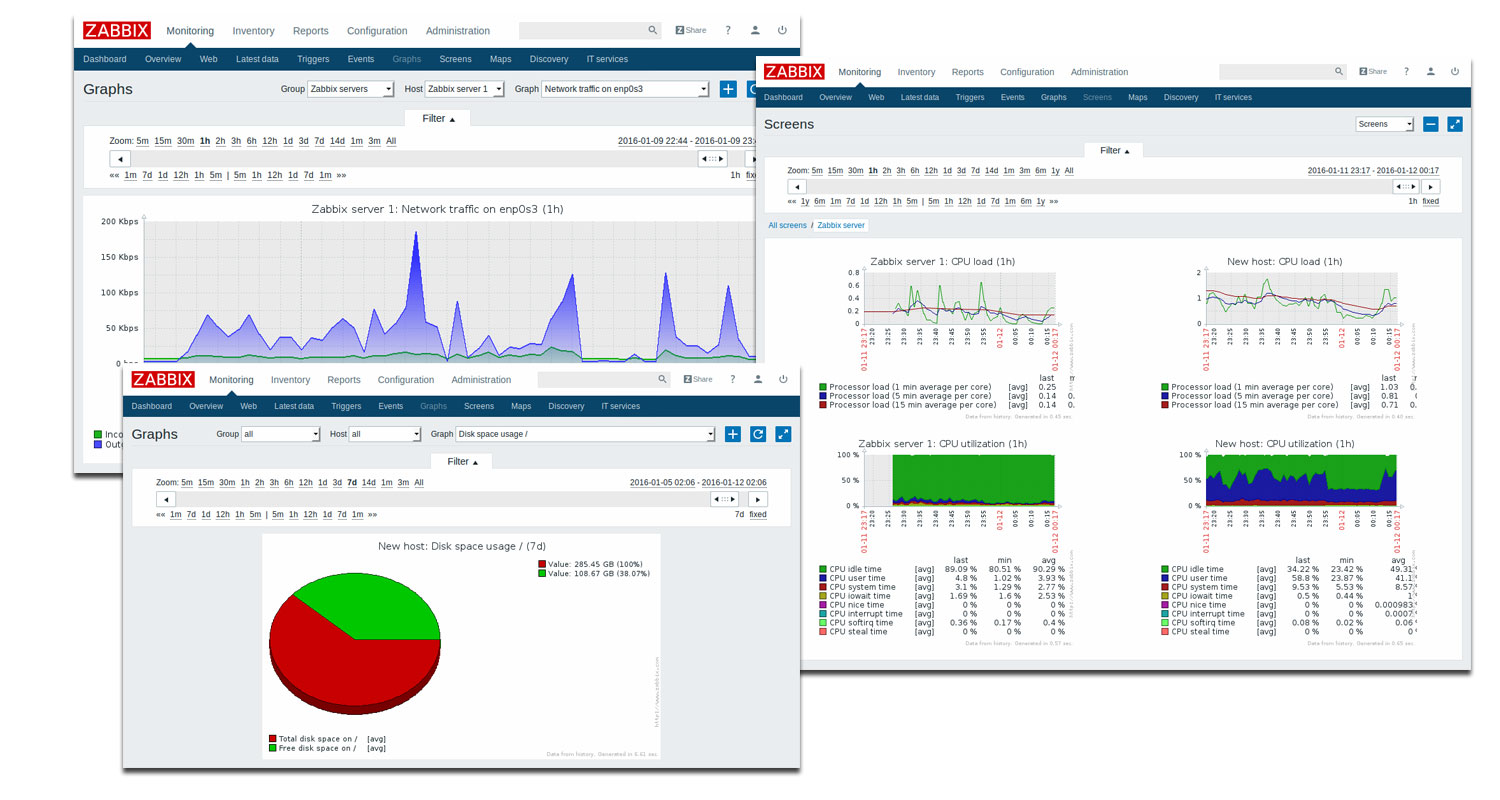The height and width of the screenshot is (800, 1500).
Task: Switch to Maps tab in the Disk space window
Action: click(x=521, y=407)
